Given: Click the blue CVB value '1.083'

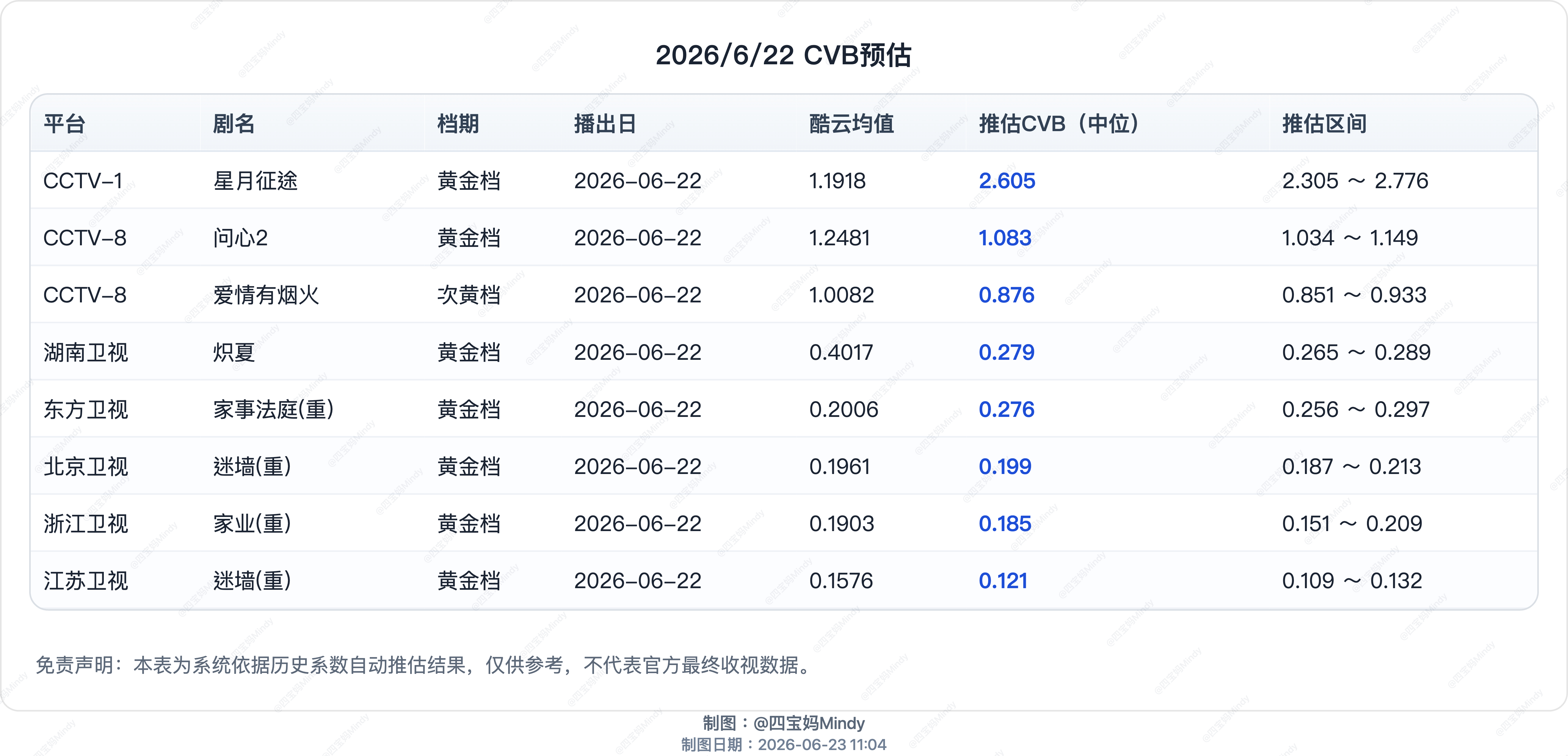Looking at the screenshot, I should point(1005,238).
